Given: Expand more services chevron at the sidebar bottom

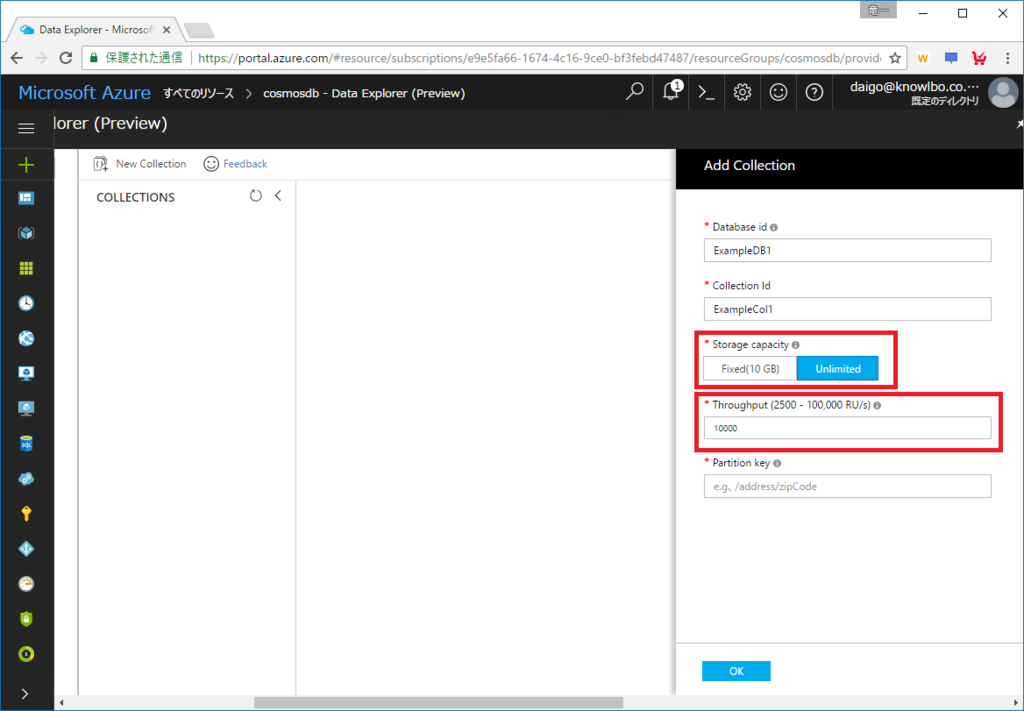Looking at the screenshot, I should 25,693.
